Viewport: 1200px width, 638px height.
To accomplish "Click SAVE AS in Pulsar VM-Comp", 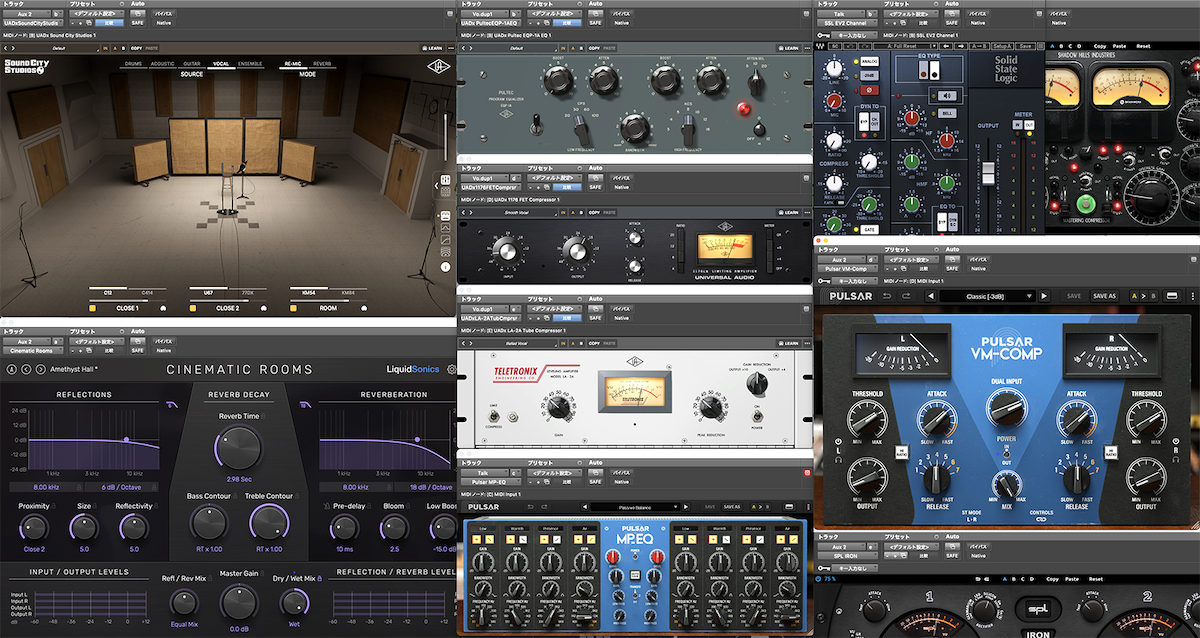I will [x=1104, y=296].
